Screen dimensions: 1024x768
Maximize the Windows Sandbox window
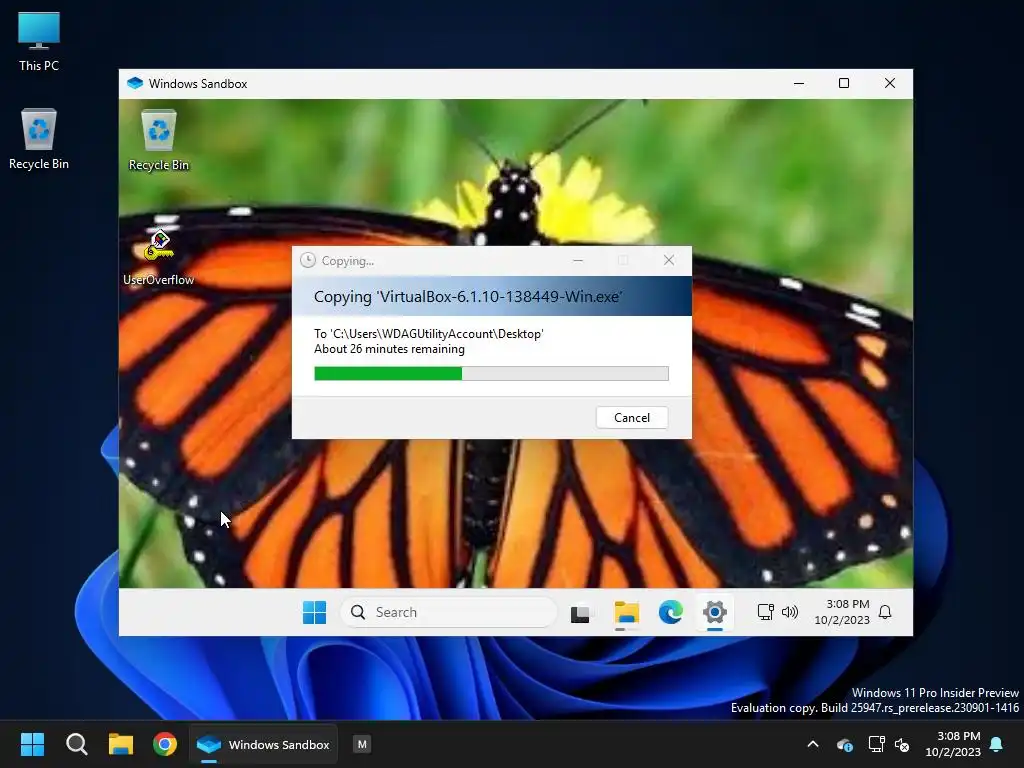click(844, 84)
